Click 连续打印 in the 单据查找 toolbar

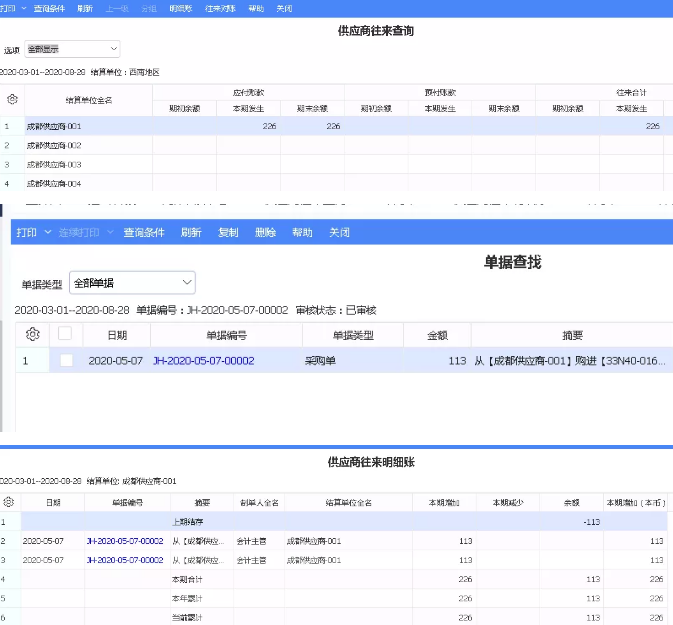tap(79, 232)
